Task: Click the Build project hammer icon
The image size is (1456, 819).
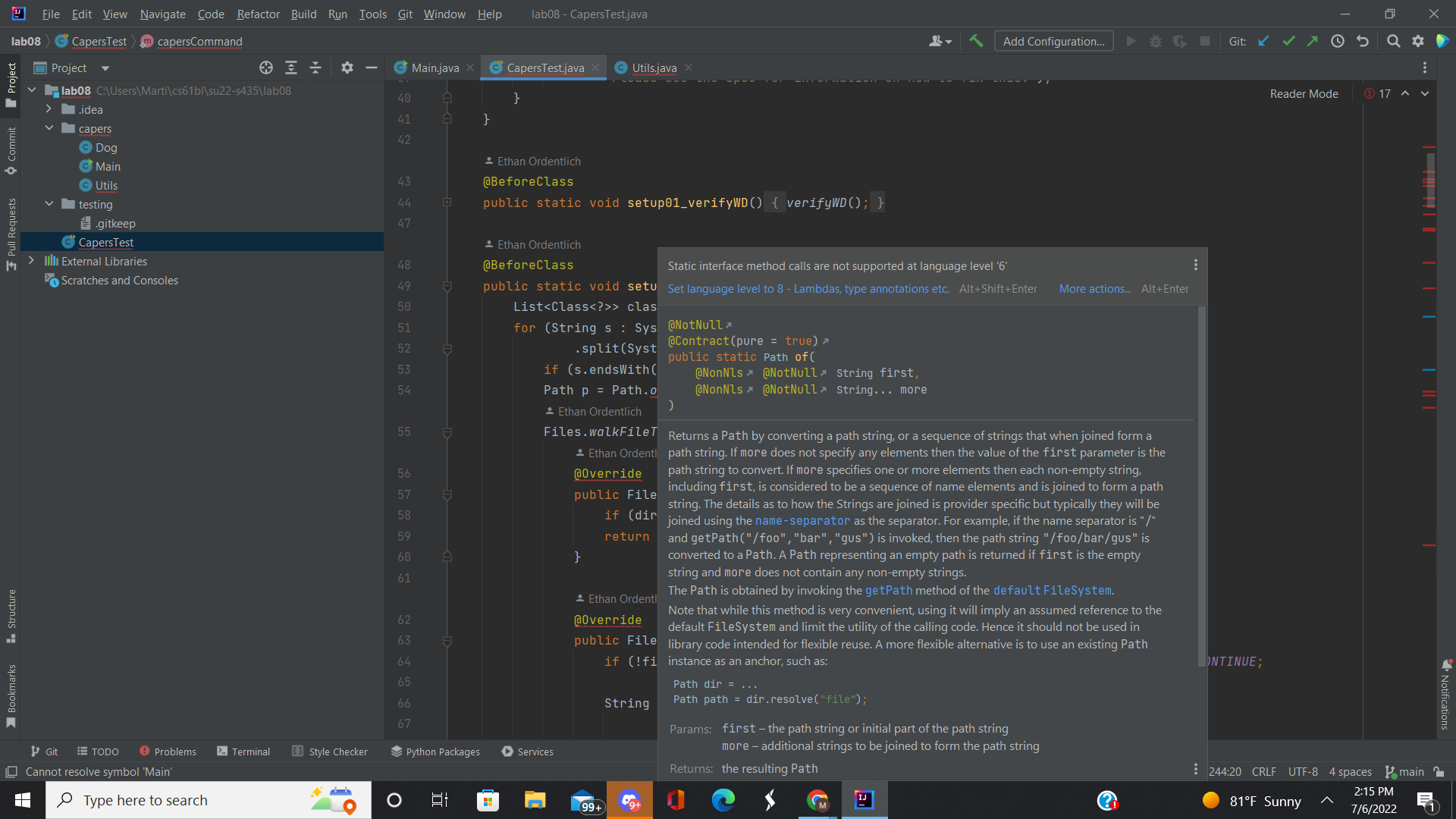Action: coord(976,41)
